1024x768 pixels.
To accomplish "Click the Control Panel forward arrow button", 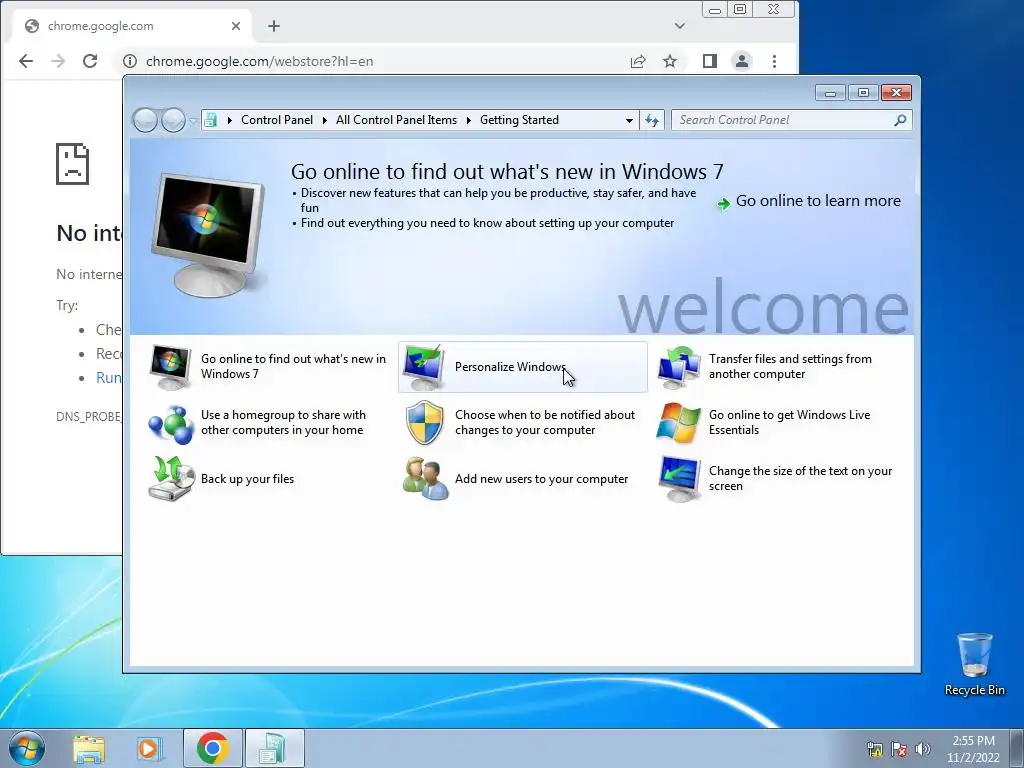I will click(173, 120).
